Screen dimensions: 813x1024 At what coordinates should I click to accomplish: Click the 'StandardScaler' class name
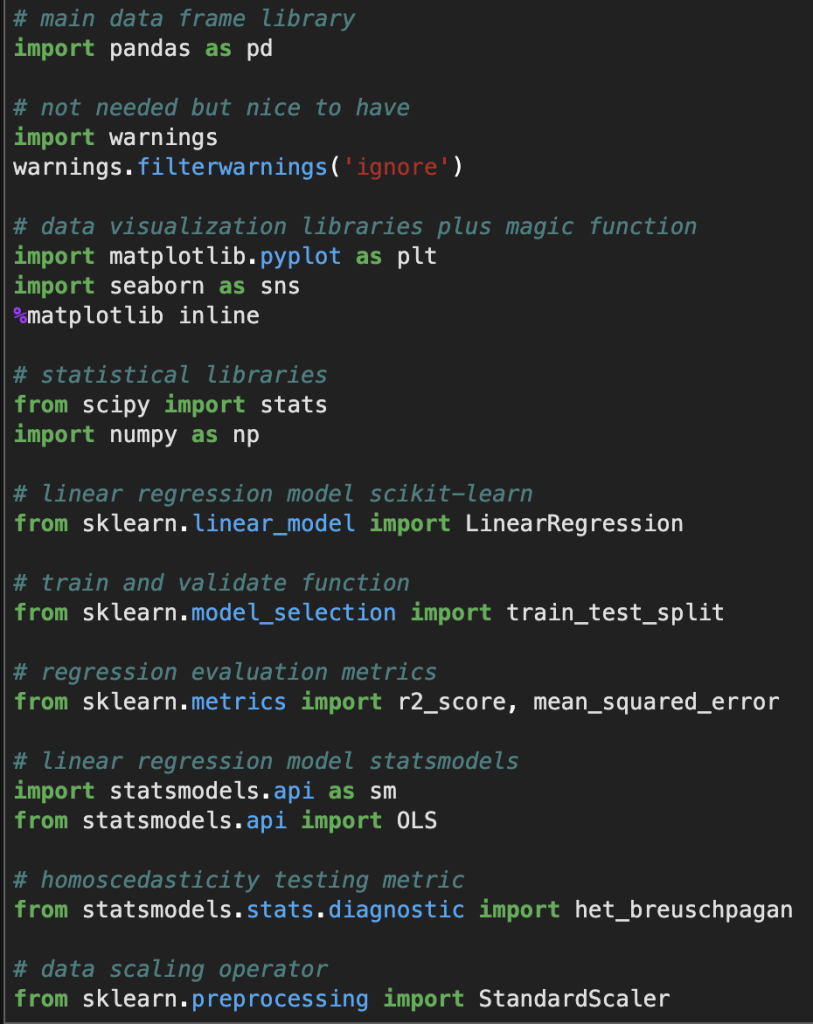coord(574,999)
